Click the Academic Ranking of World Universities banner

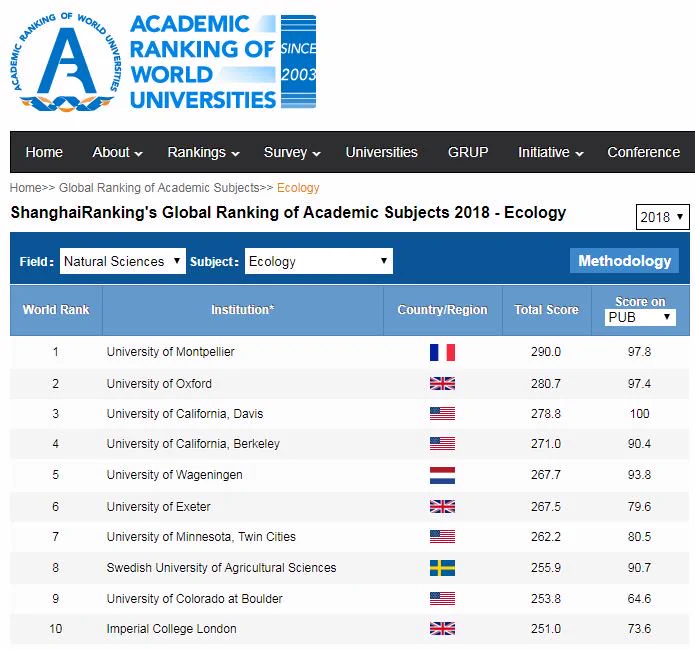(223, 62)
